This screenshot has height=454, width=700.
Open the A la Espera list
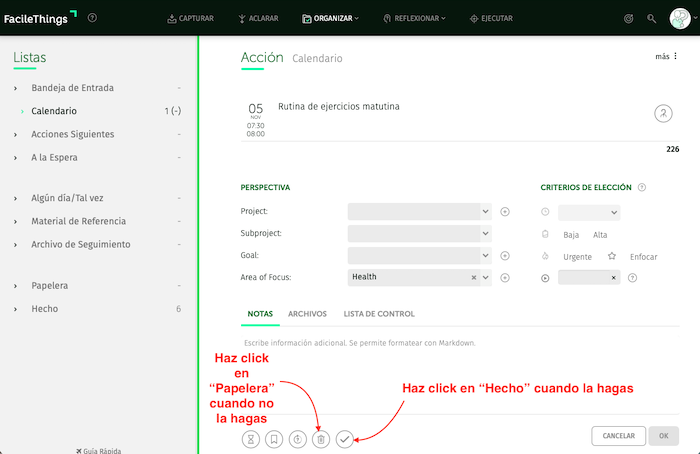pyautogui.click(x=54, y=157)
